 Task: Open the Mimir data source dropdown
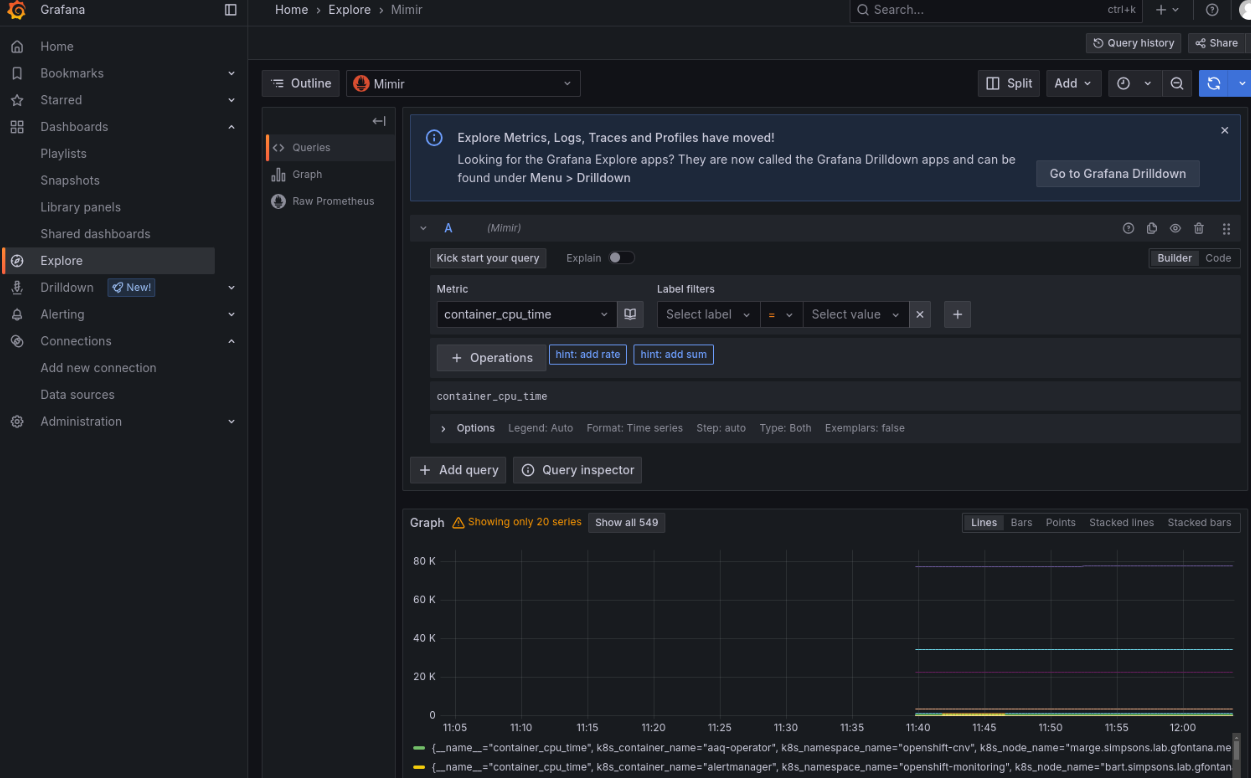(x=463, y=84)
